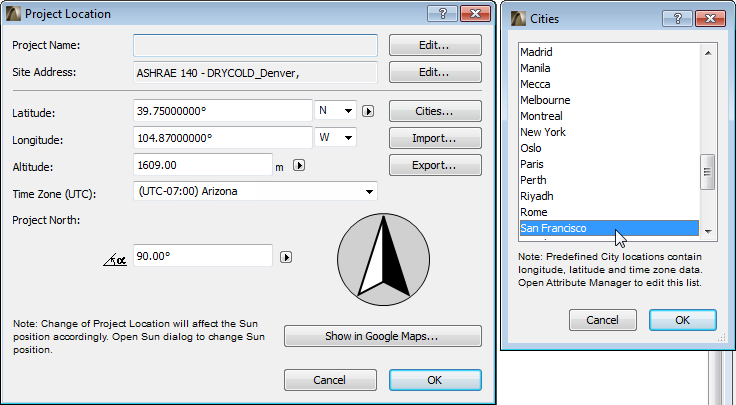Click the help button in Project Location title bar
Viewport: 736px width, 405px height.
tap(442, 14)
